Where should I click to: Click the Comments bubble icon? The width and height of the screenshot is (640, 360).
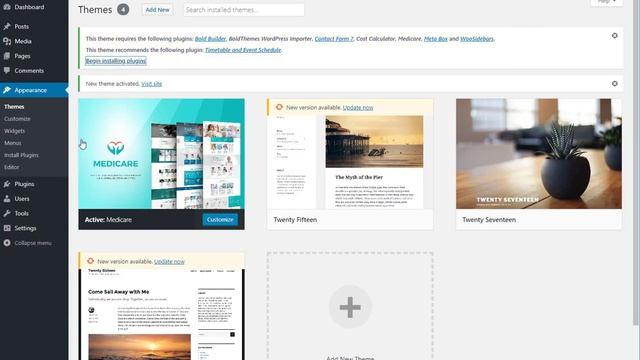coord(7,71)
